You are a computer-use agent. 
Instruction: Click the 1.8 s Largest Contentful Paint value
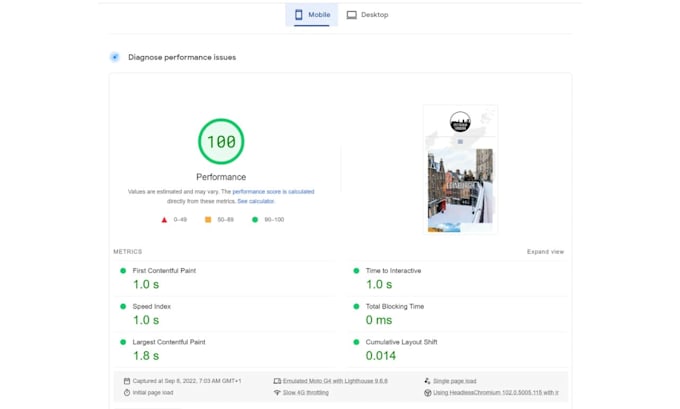146,356
